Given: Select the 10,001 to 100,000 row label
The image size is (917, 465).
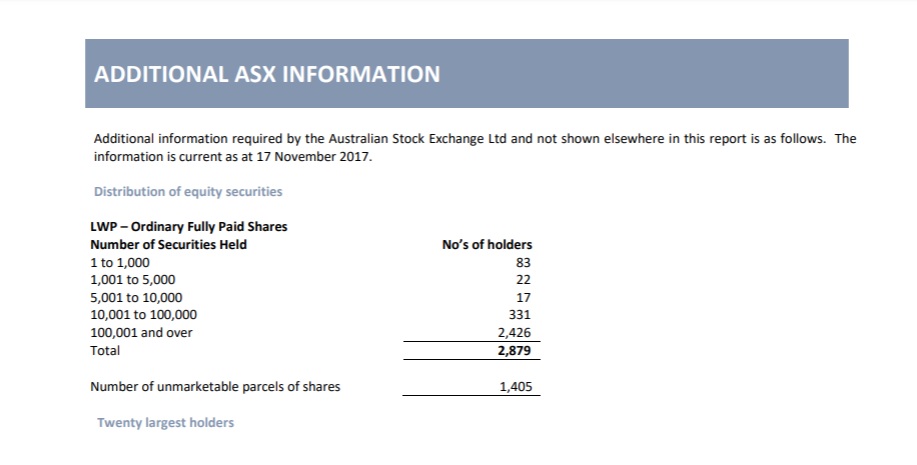Looking at the screenshot, I should (143, 315).
